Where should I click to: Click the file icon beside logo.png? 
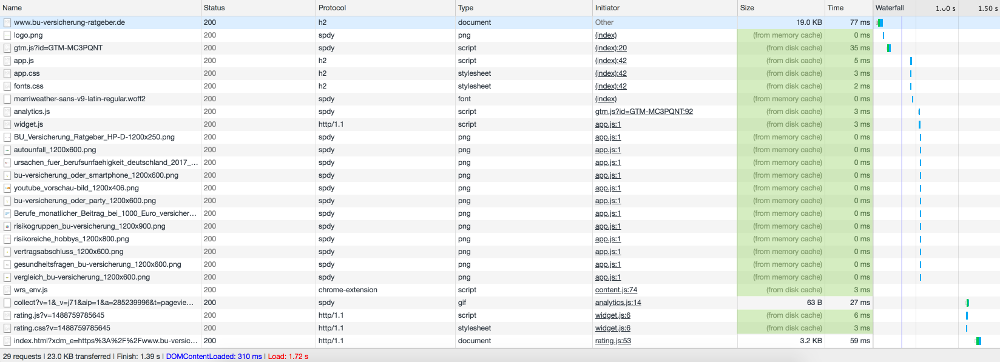(7, 35)
